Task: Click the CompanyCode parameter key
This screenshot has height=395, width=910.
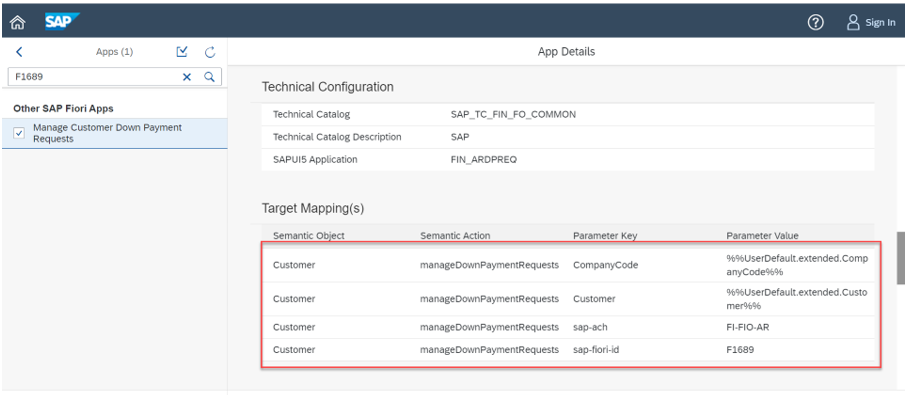Action: 605,265
